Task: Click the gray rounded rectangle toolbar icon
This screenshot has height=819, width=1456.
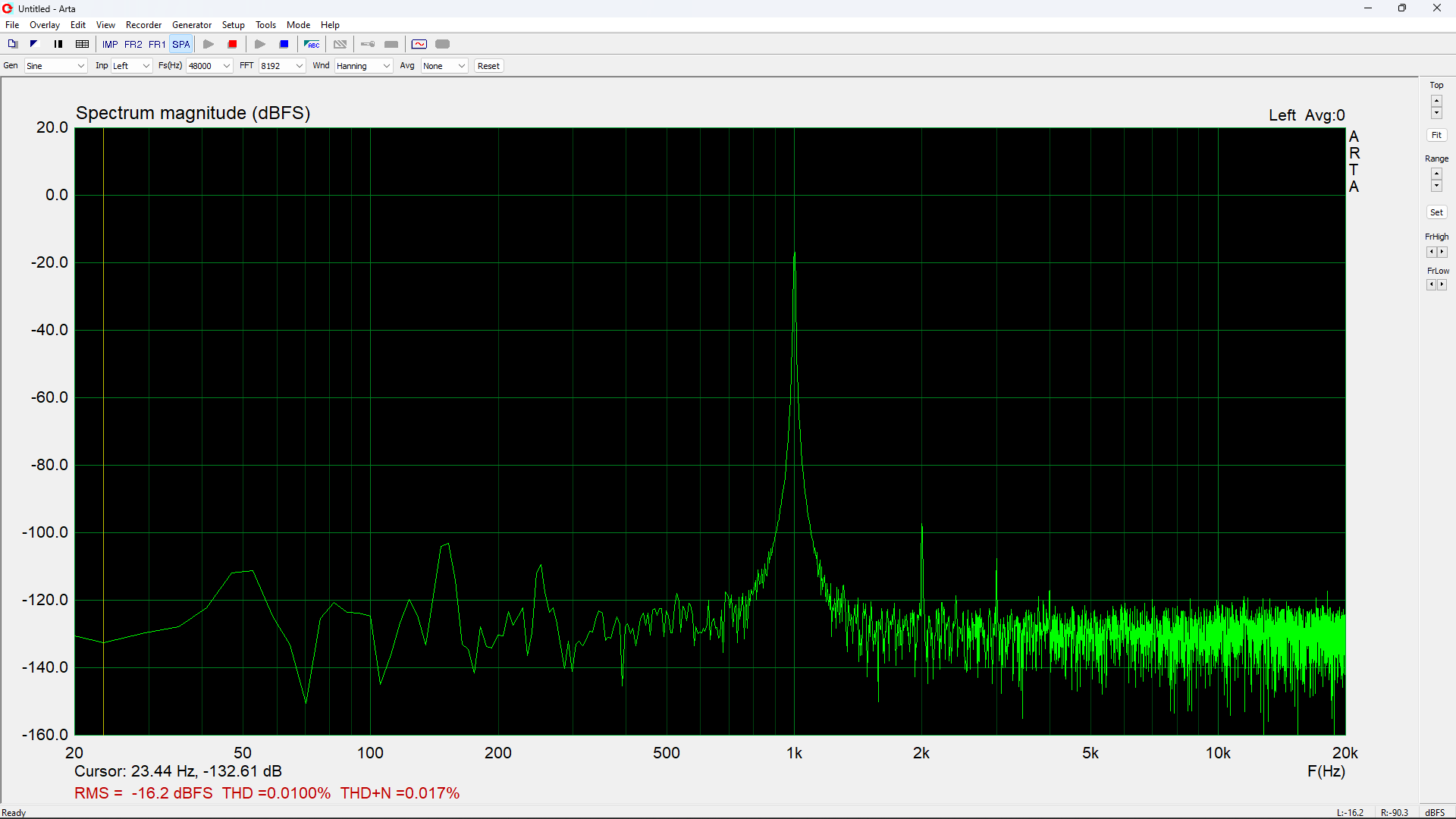Action: pyautogui.click(x=443, y=44)
